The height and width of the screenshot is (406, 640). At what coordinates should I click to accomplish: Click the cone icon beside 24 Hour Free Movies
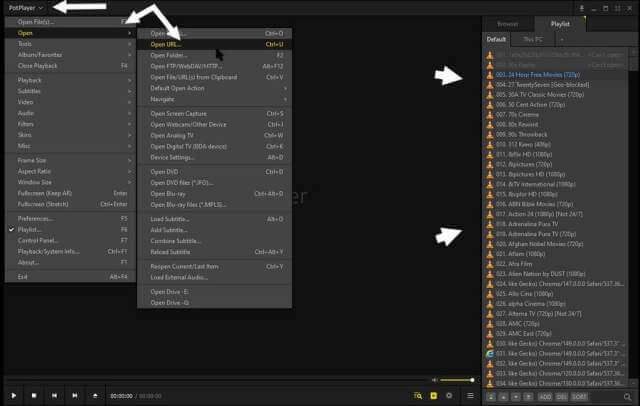(489, 75)
